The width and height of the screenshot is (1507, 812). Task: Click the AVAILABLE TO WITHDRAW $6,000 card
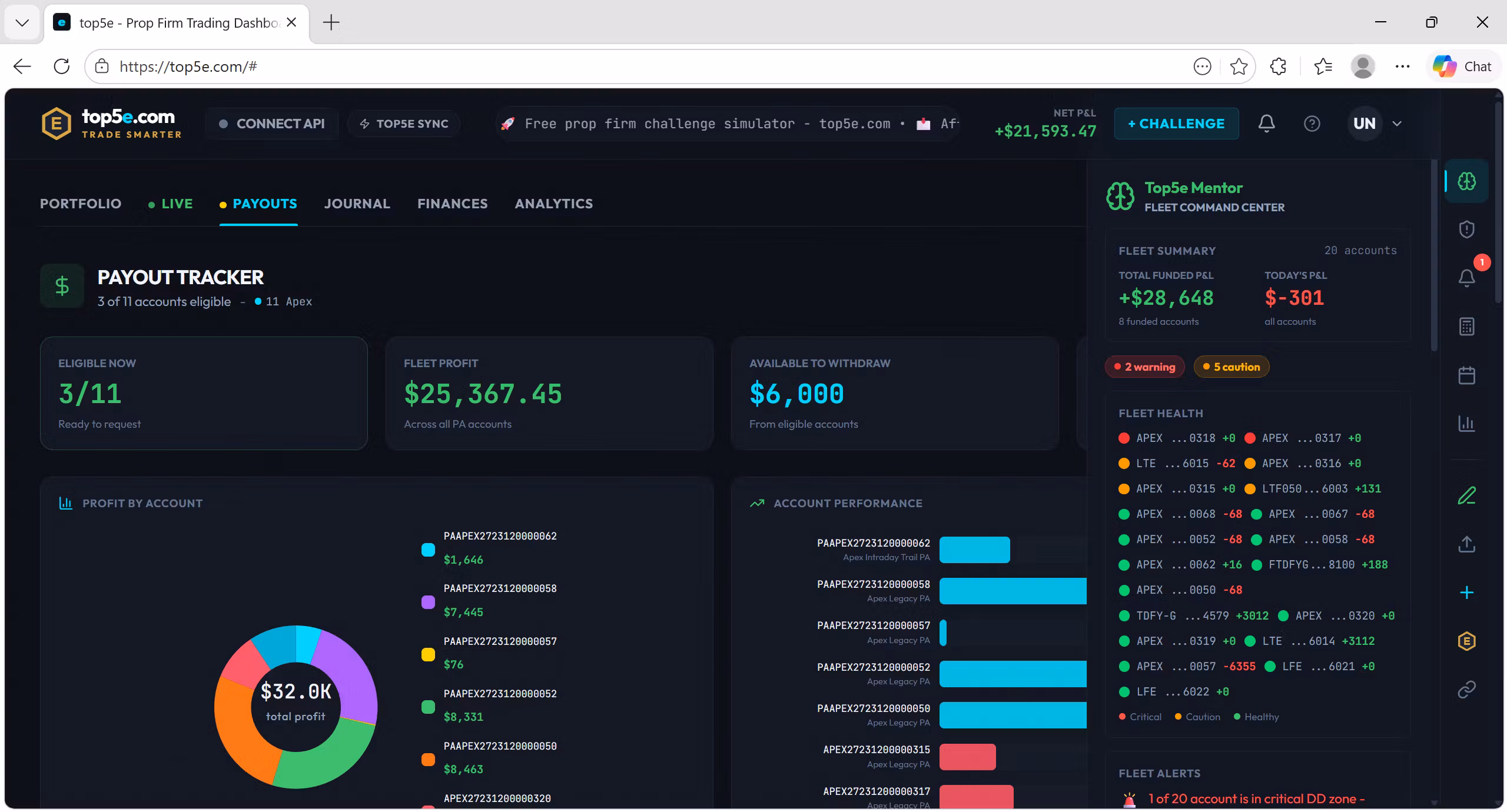pyautogui.click(x=895, y=393)
